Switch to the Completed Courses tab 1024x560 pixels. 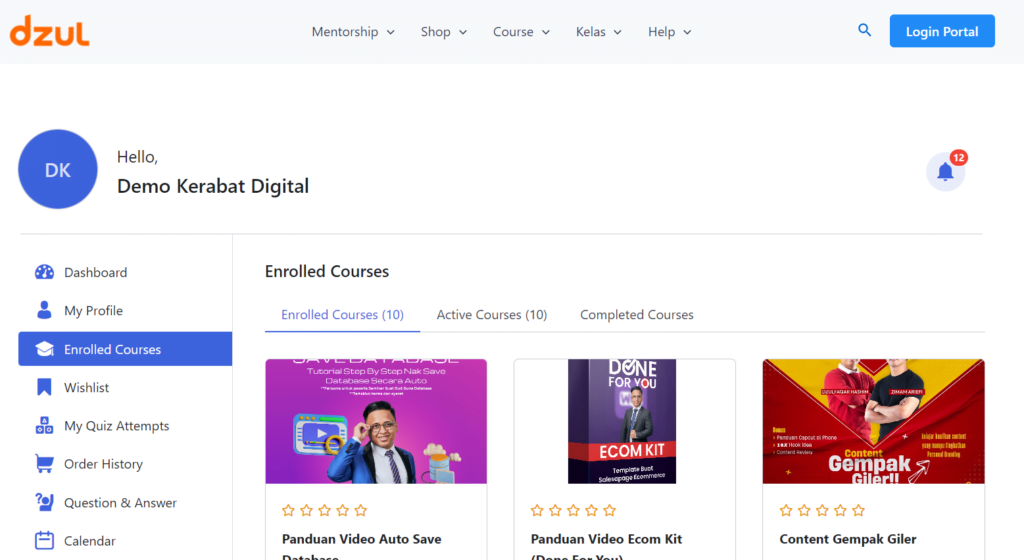click(636, 315)
